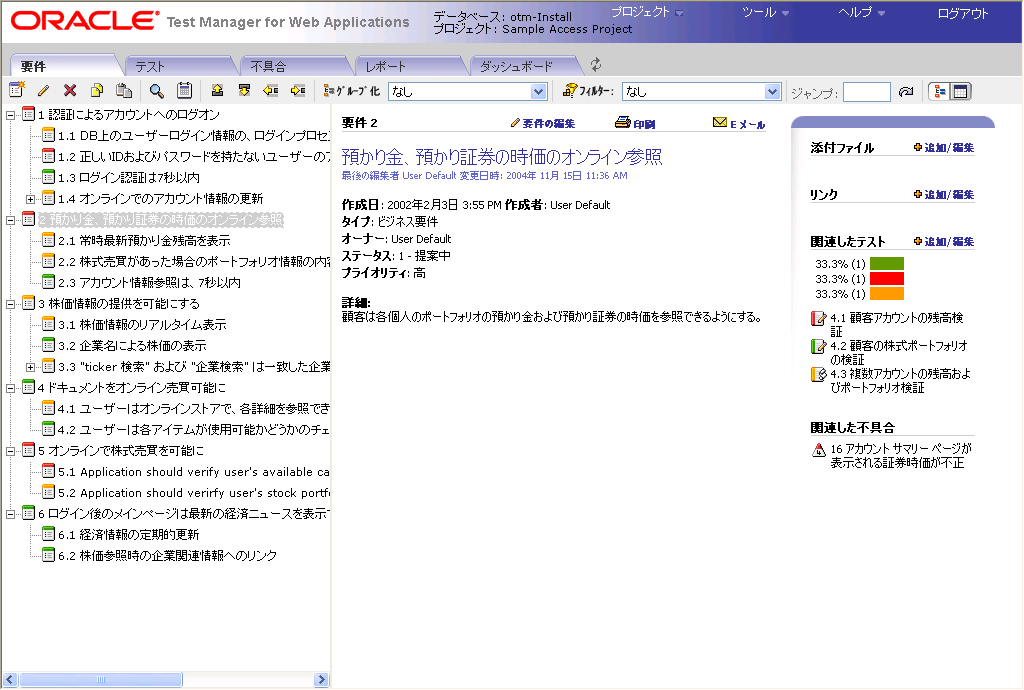Click the pencil icon next to 要件の編集
This screenshot has height=690, width=1024.
tap(515, 123)
